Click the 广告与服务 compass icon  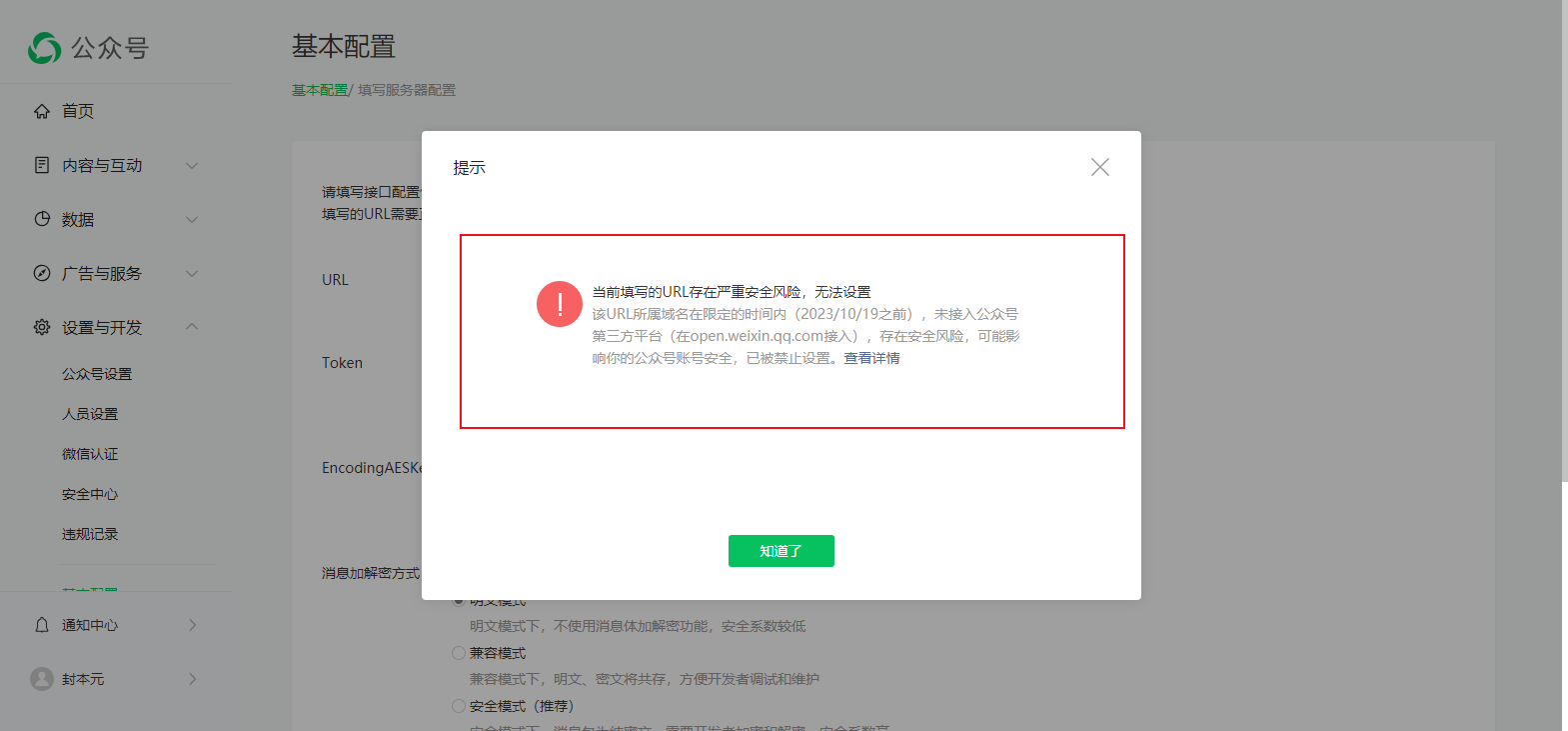(x=42, y=273)
